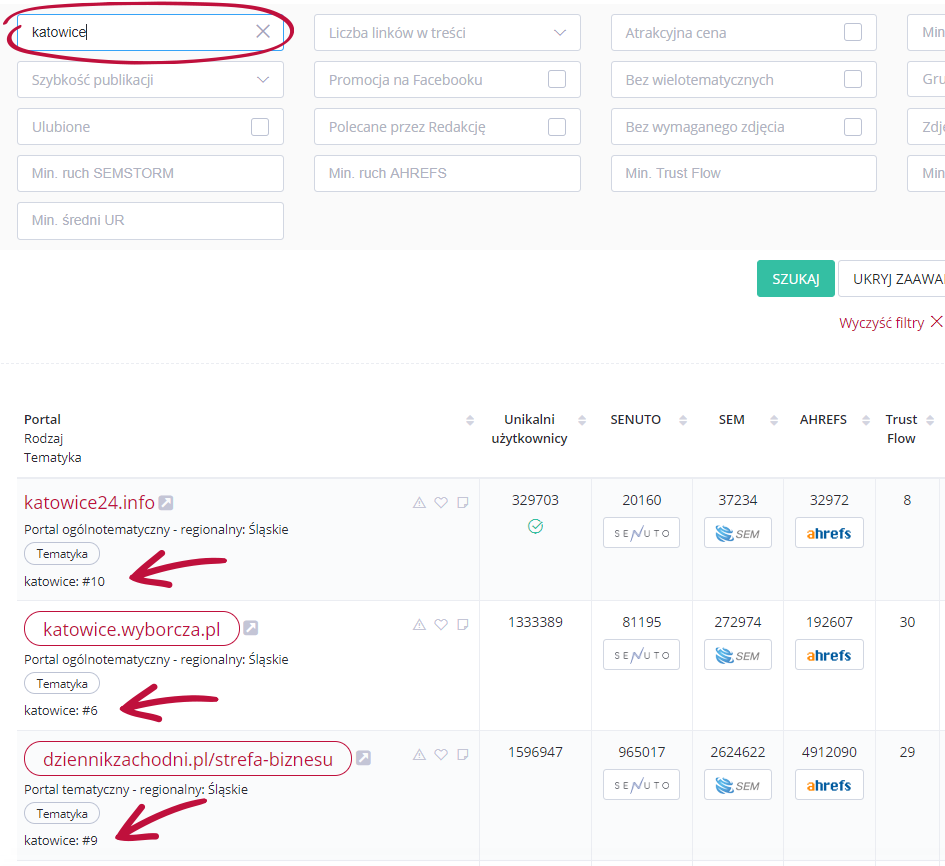Image resolution: width=945 pixels, height=866 pixels.
Task: Open external link icon next to katowice.wyborcza.pl
Action: (251, 628)
